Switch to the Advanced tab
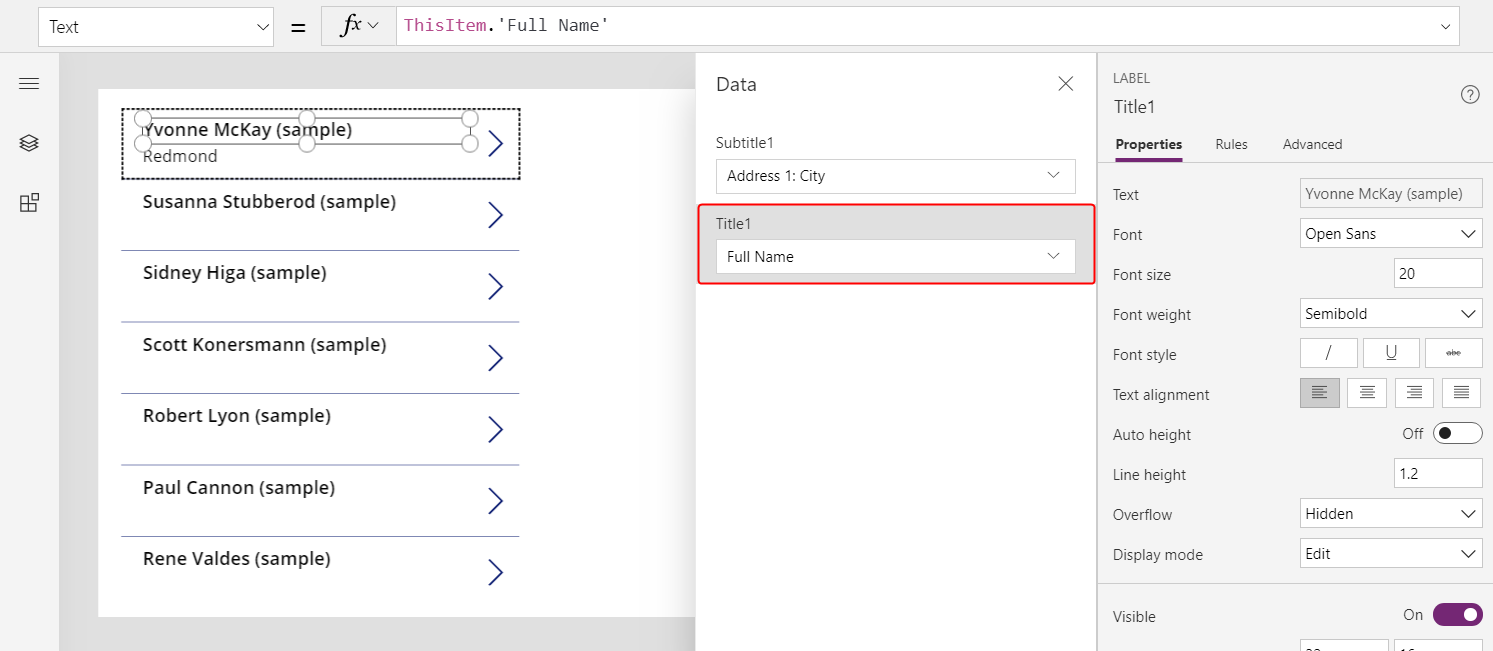 [x=1312, y=144]
